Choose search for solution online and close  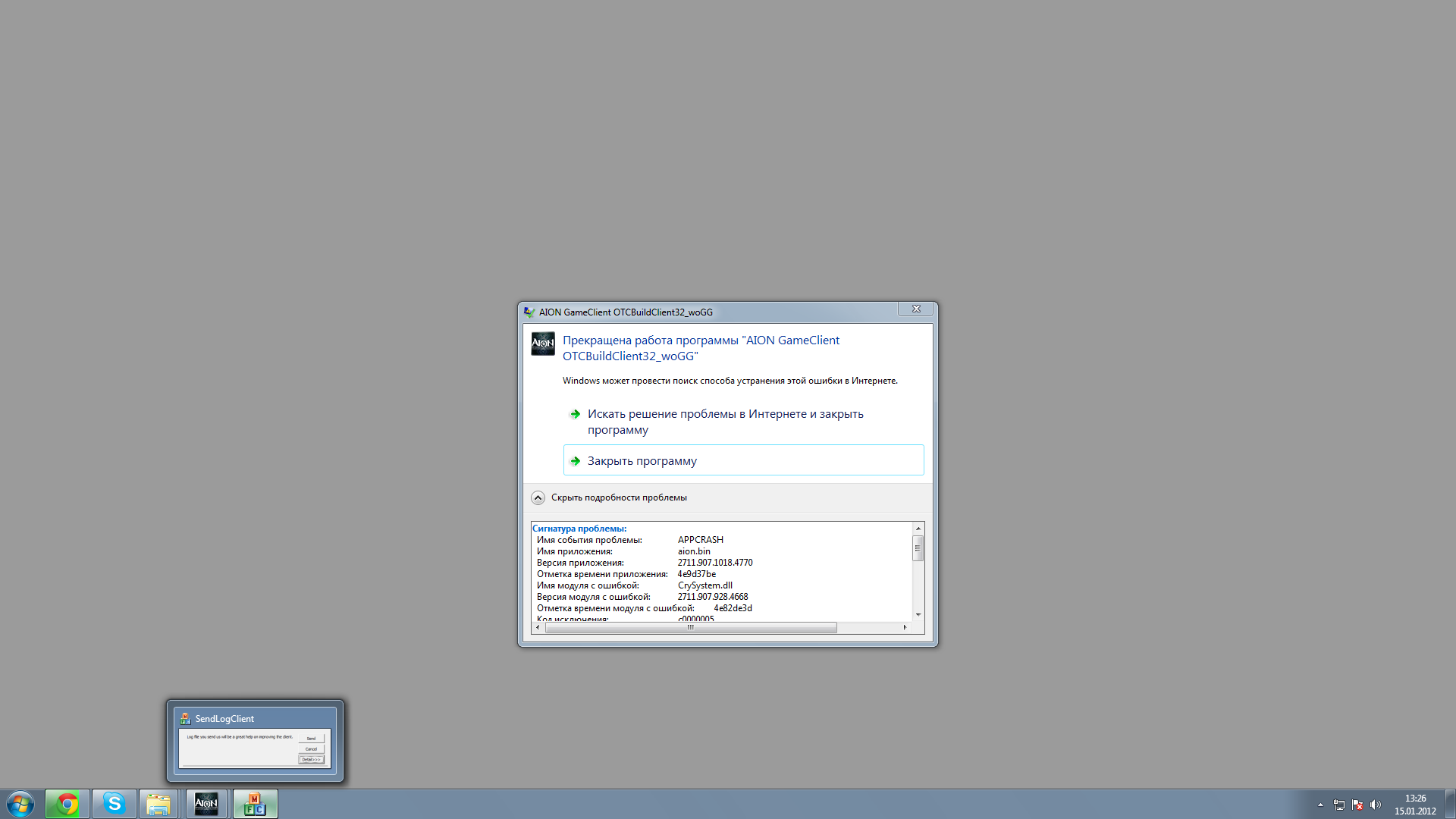coord(743,422)
